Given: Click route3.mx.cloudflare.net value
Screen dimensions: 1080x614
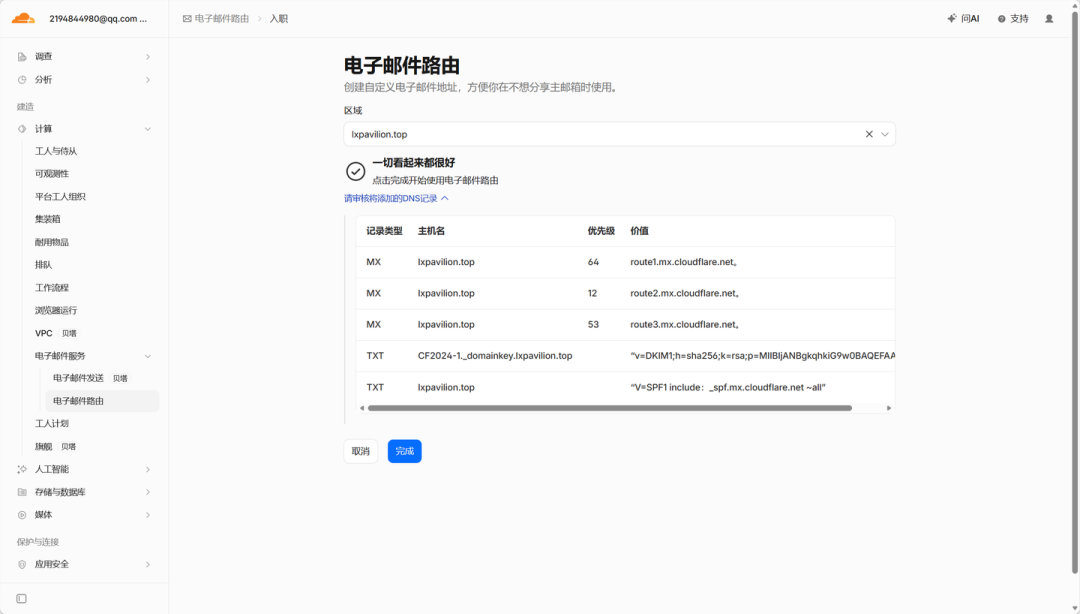Looking at the screenshot, I should click(x=685, y=325).
